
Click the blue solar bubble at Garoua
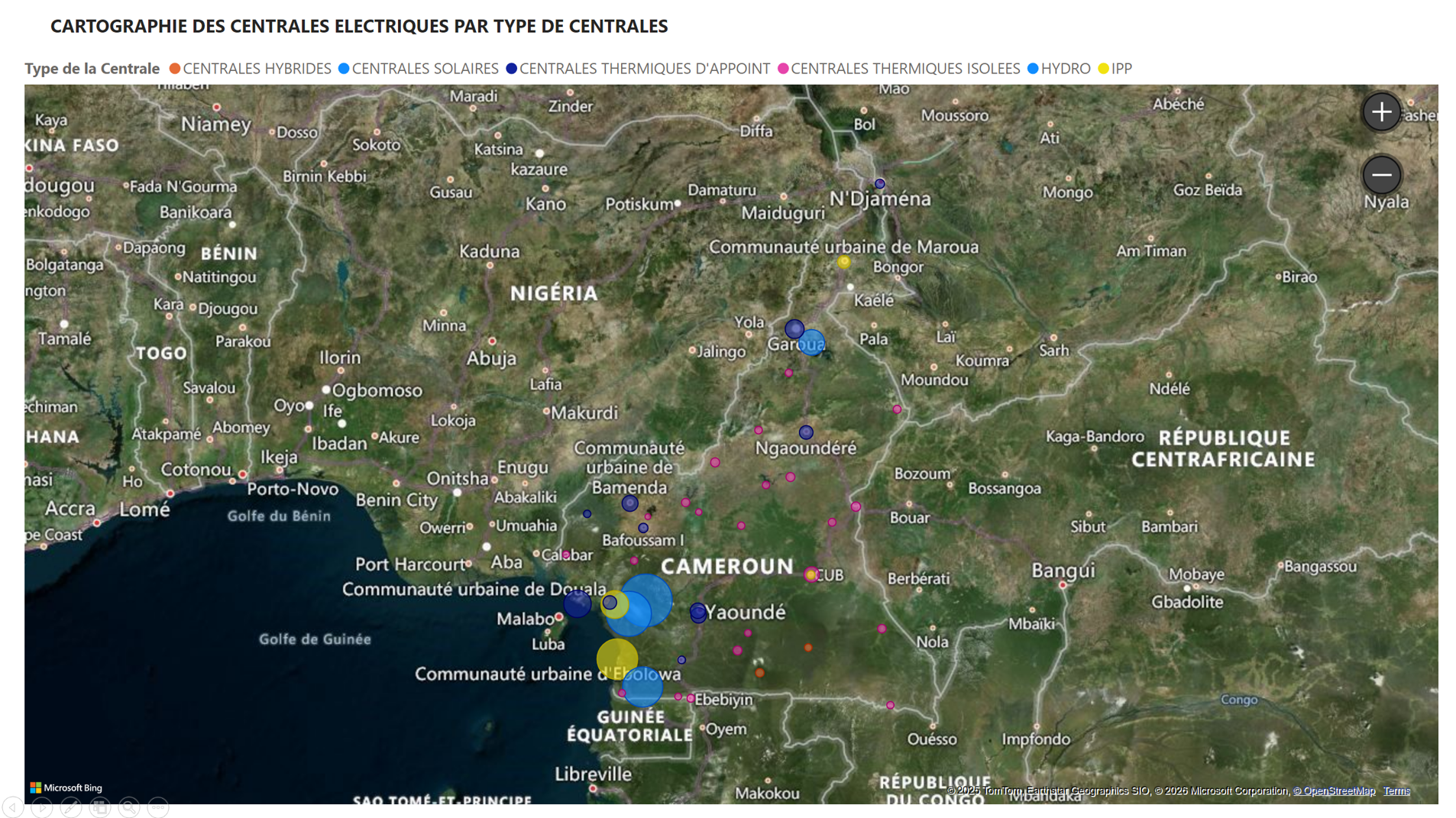click(x=813, y=342)
